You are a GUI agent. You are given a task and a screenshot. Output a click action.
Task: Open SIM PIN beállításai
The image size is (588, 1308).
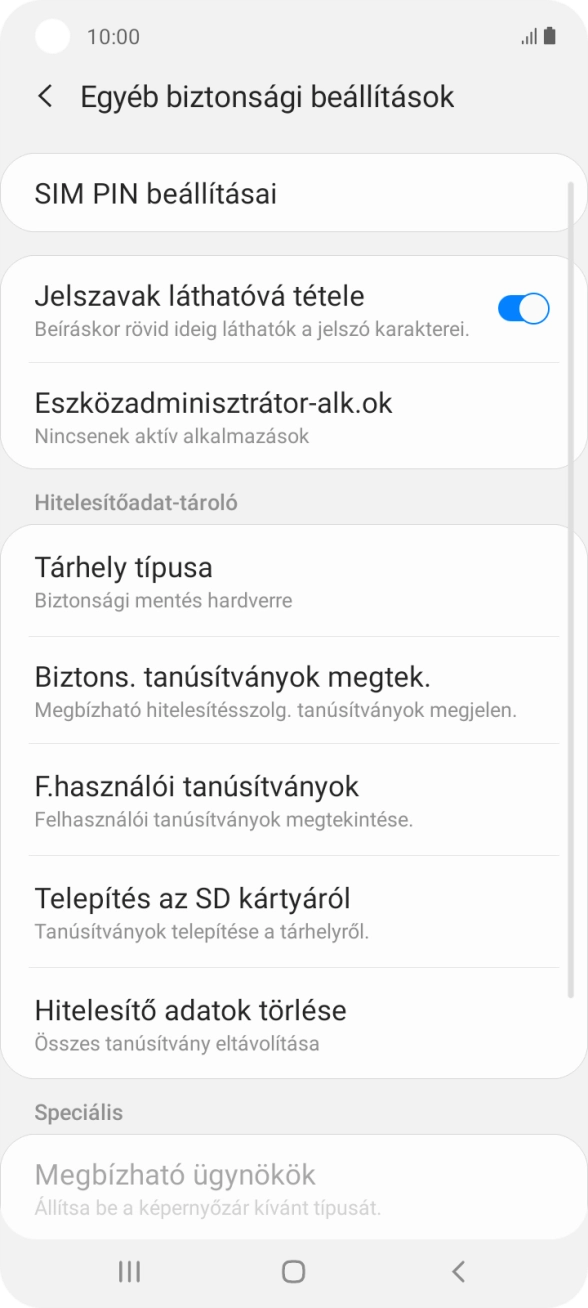294,193
